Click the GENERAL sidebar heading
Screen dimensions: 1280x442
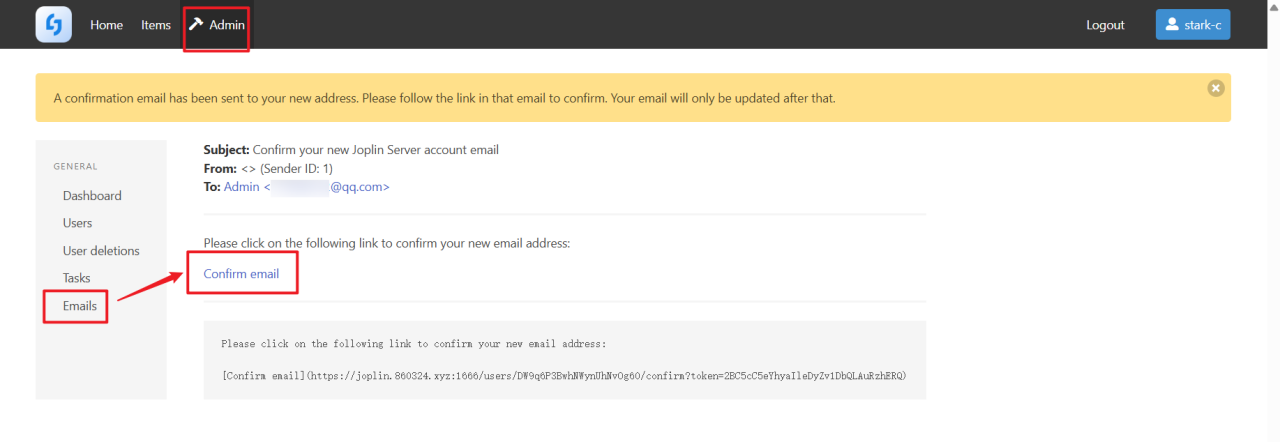click(75, 166)
